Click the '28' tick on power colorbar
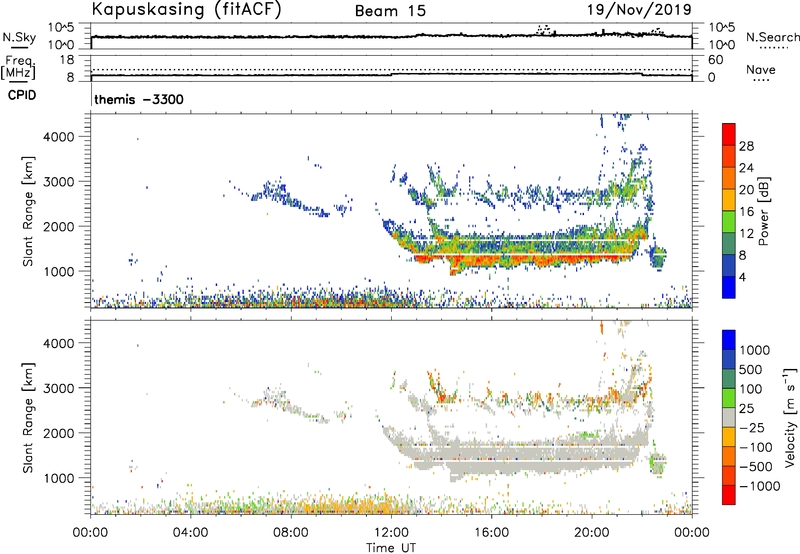800x554 pixels. click(746, 146)
